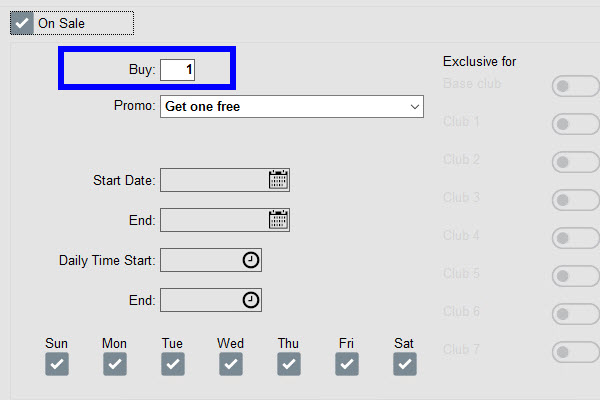This screenshot has width=600, height=400.
Task: Uncheck the Sun day checkbox
Action: [x=57, y=365]
